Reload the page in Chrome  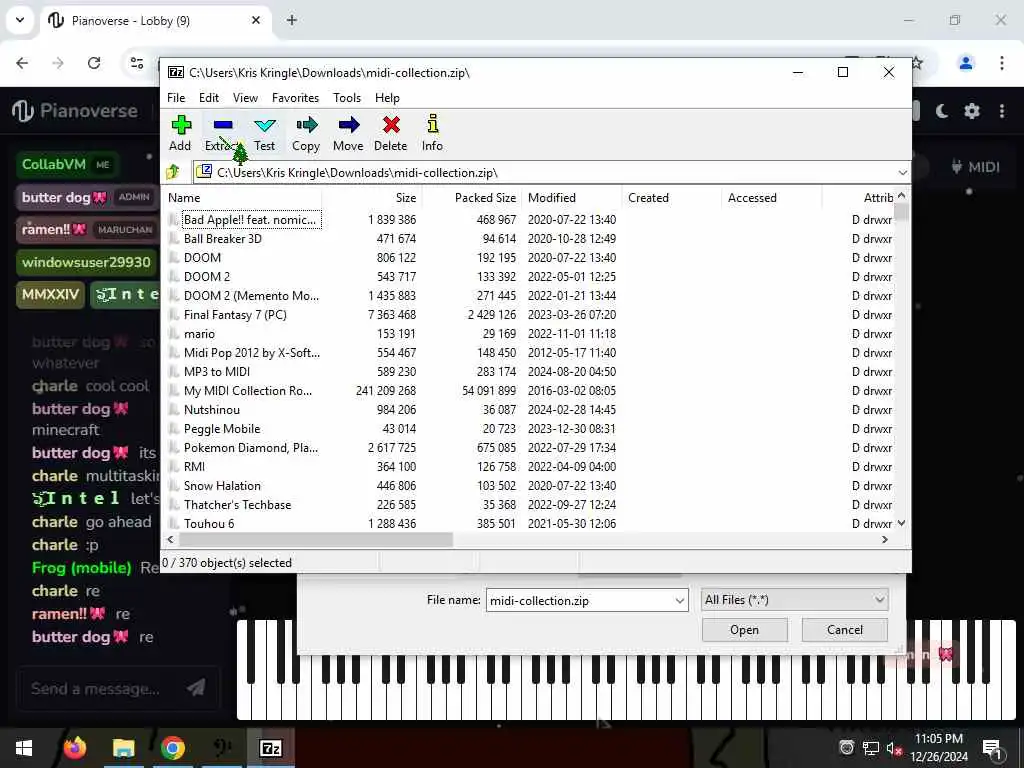pyautogui.click(x=94, y=63)
